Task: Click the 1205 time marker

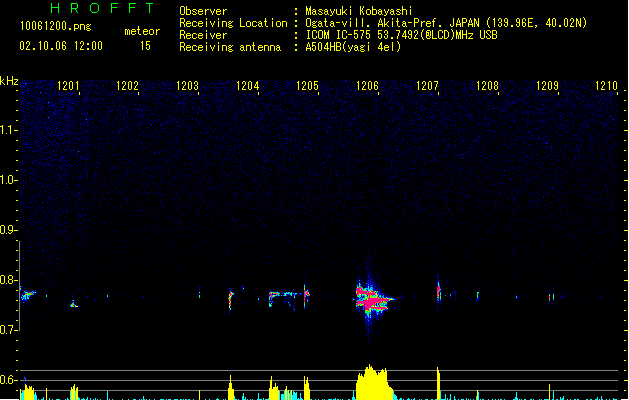Action: (307, 86)
